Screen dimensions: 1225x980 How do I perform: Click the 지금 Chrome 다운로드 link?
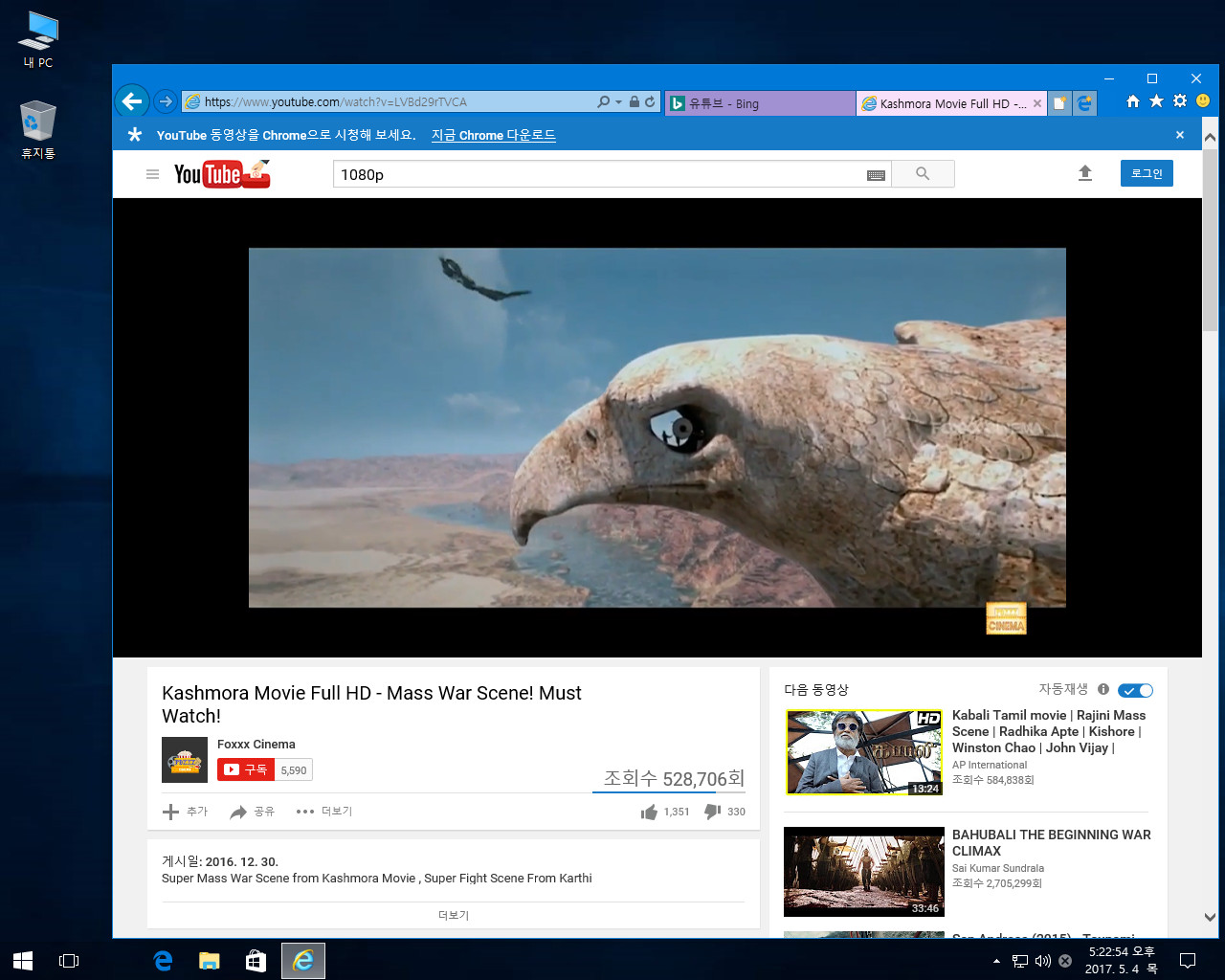tap(493, 135)
